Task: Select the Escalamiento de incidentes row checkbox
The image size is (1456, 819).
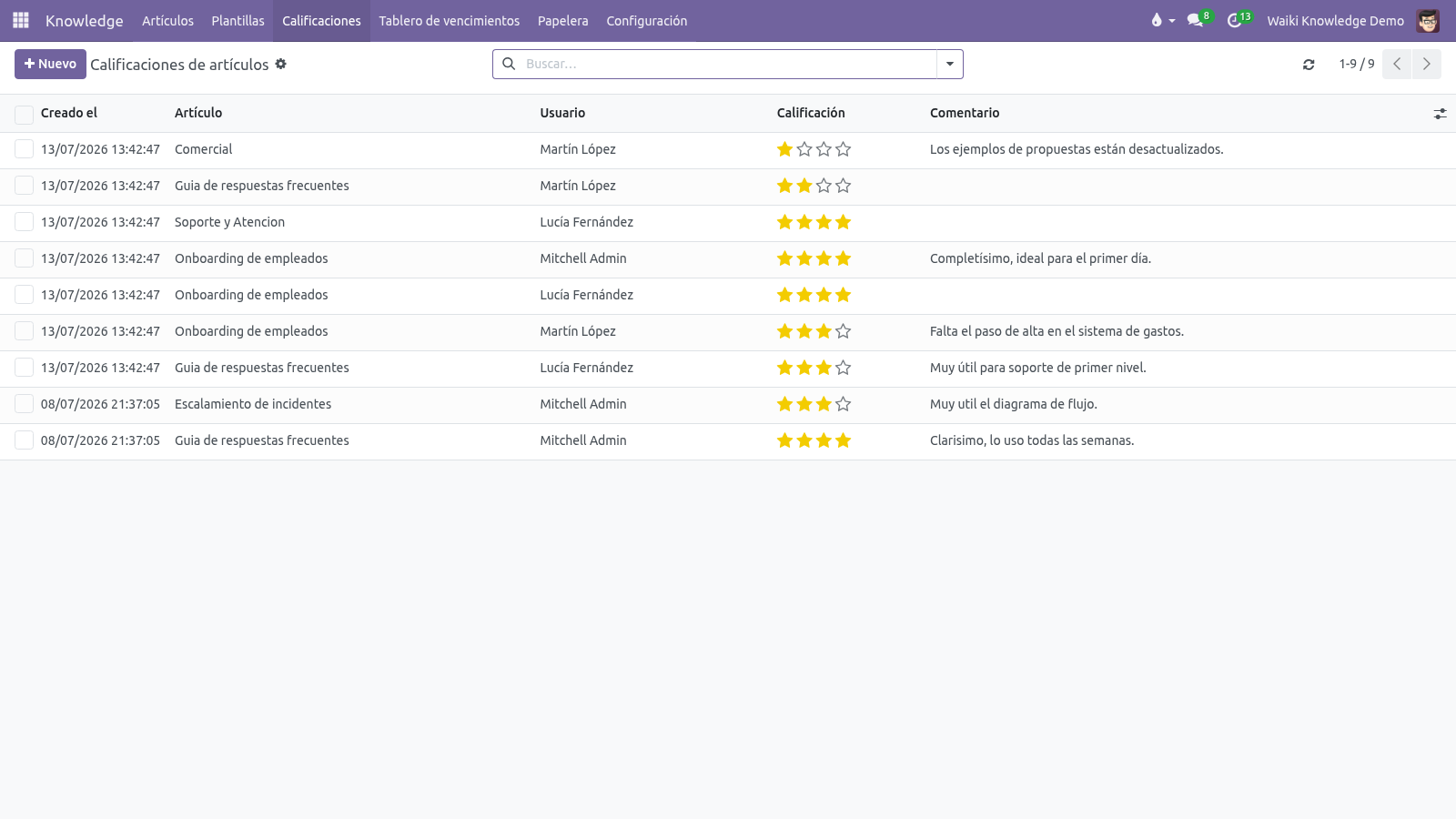Action: pos(25,404)
